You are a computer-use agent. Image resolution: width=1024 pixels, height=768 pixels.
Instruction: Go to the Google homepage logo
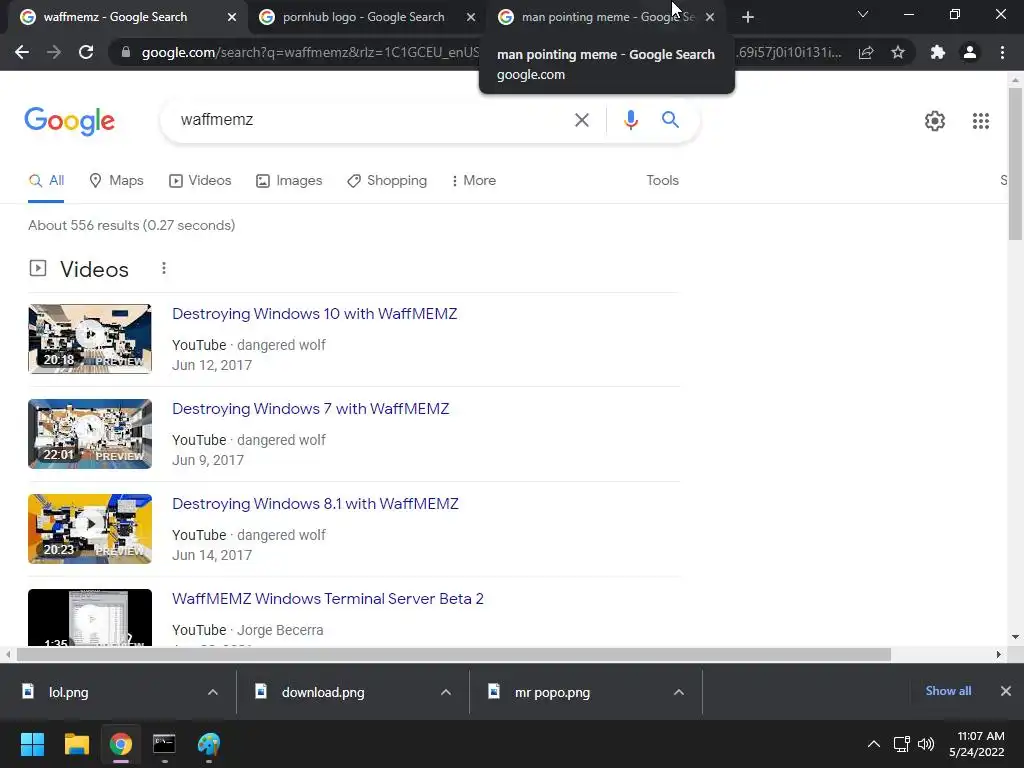tap(69, 121)
